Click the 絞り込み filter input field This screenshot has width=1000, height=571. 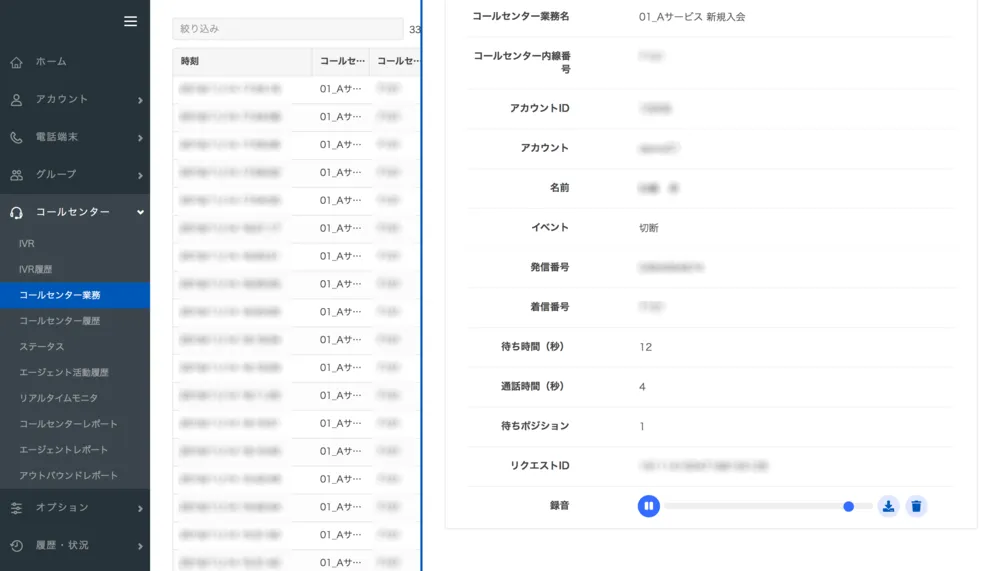(x=287, y=29)
